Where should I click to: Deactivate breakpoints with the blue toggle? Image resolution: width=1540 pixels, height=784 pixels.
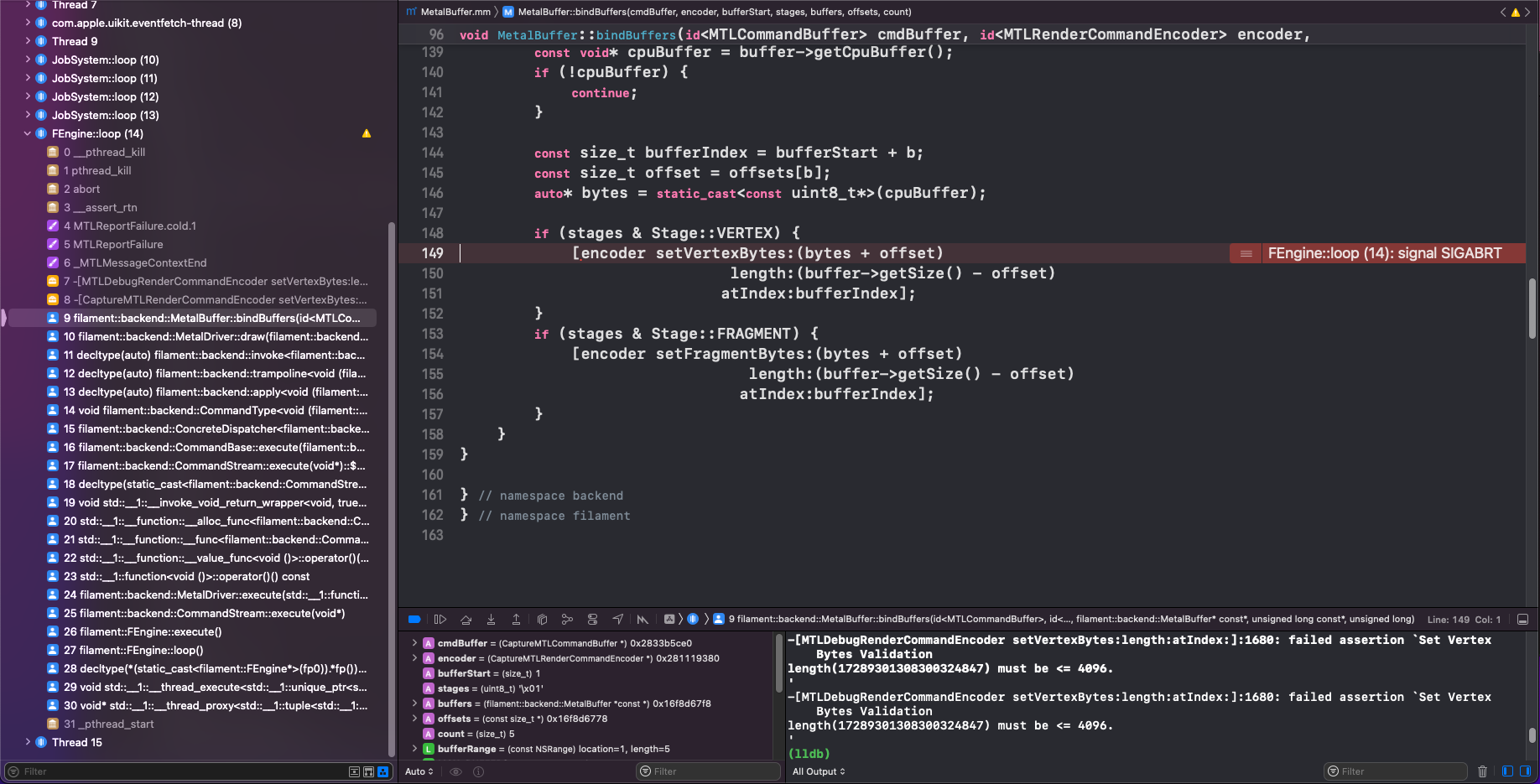[x=414, y=619]
